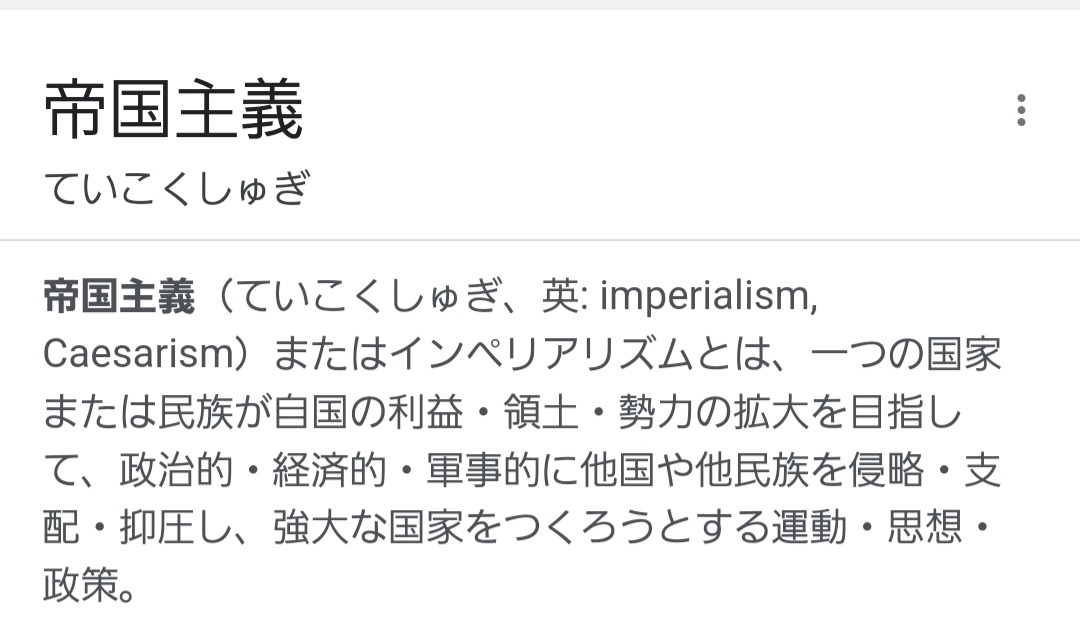The width and height of the screenshot is (1080, 638).
Task: Click the final word 政策 of the description
Action: click(x=81, y=585)
